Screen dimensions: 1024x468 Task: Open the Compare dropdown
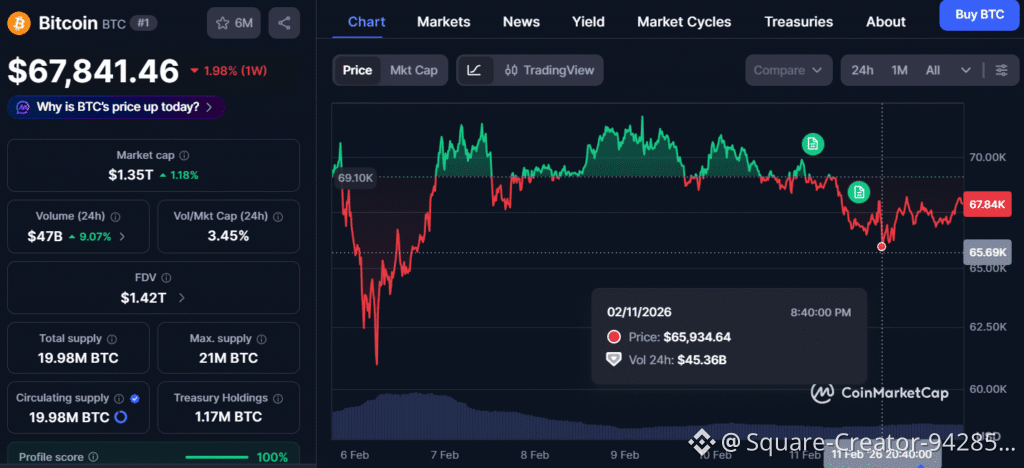click(788, 70)
